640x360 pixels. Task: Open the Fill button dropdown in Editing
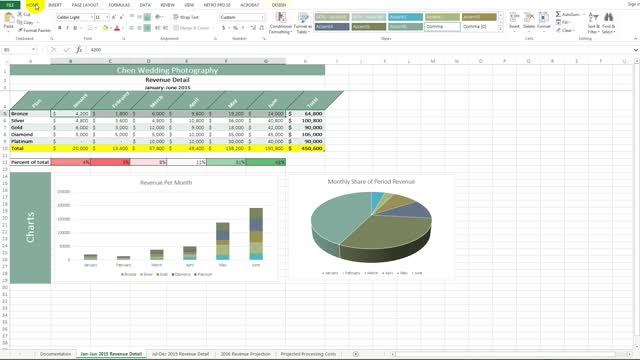pyautogui.click(x=563, y=22)
